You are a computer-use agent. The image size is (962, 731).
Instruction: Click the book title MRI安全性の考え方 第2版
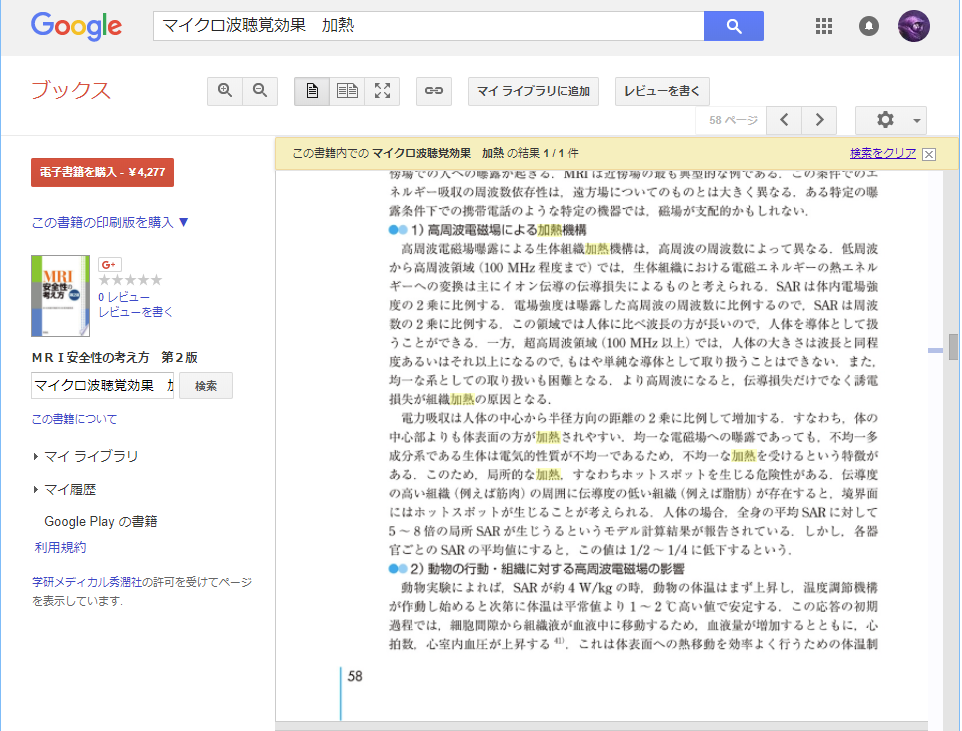tap(115, 357)
